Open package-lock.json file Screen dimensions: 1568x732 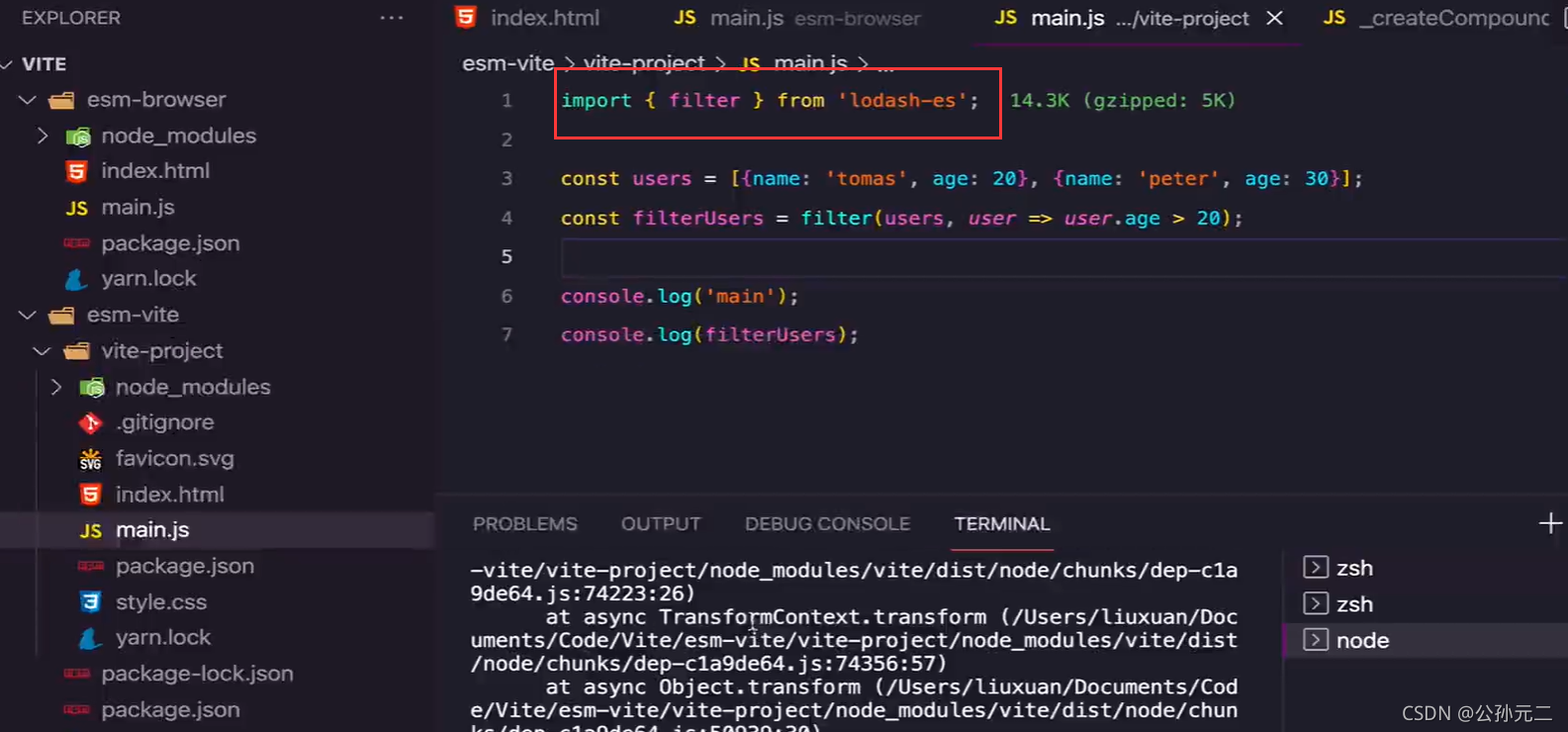coord(197,674)
